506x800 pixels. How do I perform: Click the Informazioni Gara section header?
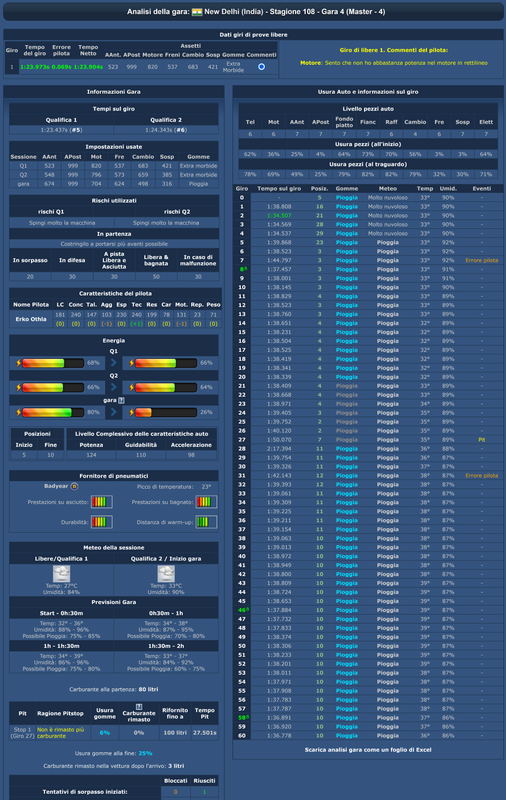click(x=114, y=92)
